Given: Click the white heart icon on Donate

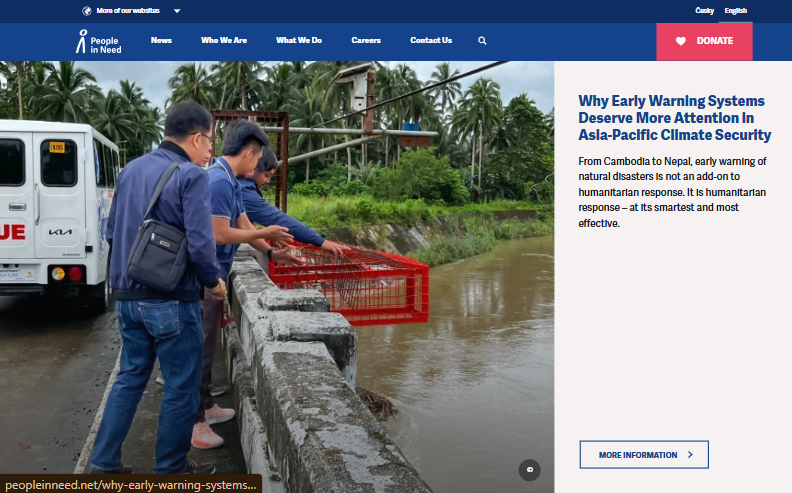Looking at the screenshot, I should [x=681, y=41].
